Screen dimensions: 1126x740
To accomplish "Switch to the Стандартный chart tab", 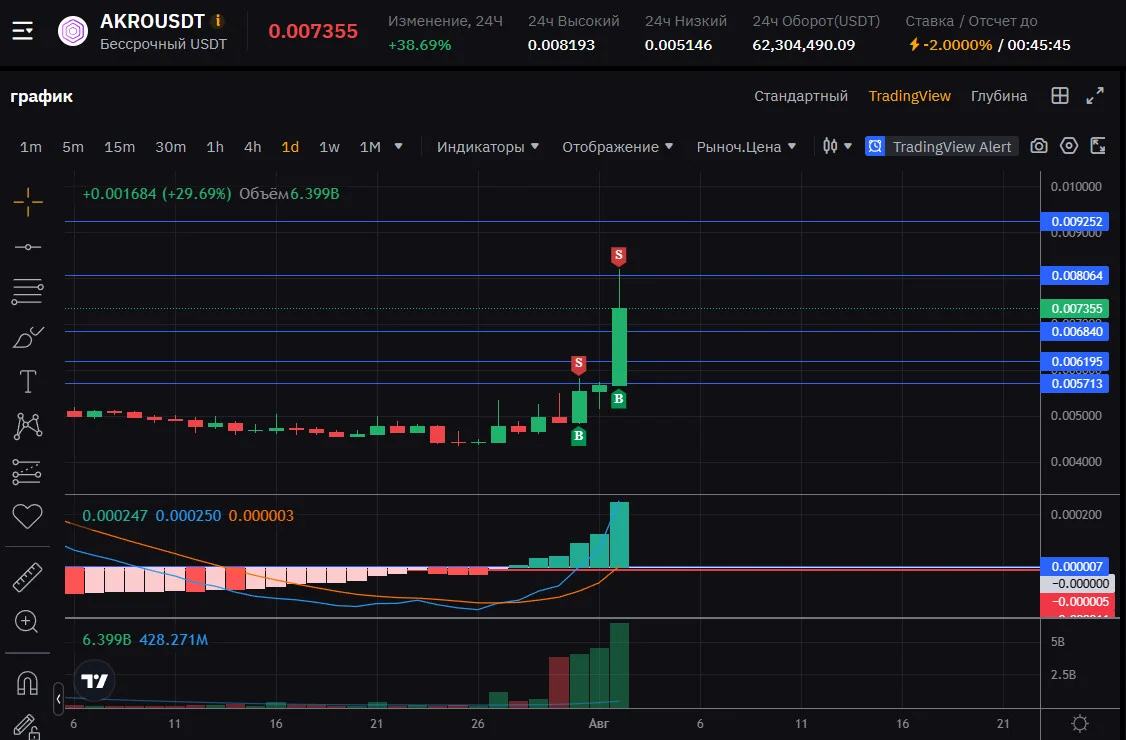I will click(801, 96).
